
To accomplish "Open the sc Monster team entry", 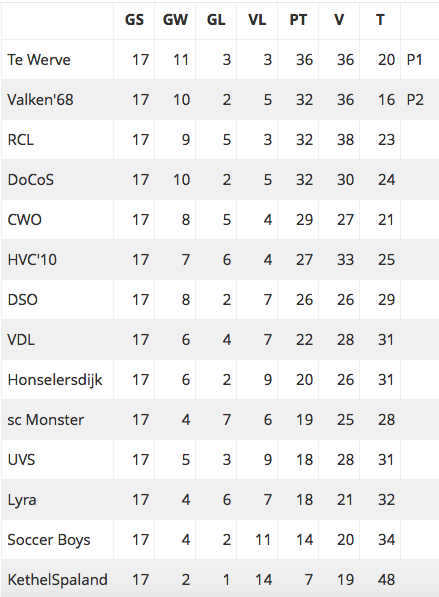I will click(x=46, y=420).
